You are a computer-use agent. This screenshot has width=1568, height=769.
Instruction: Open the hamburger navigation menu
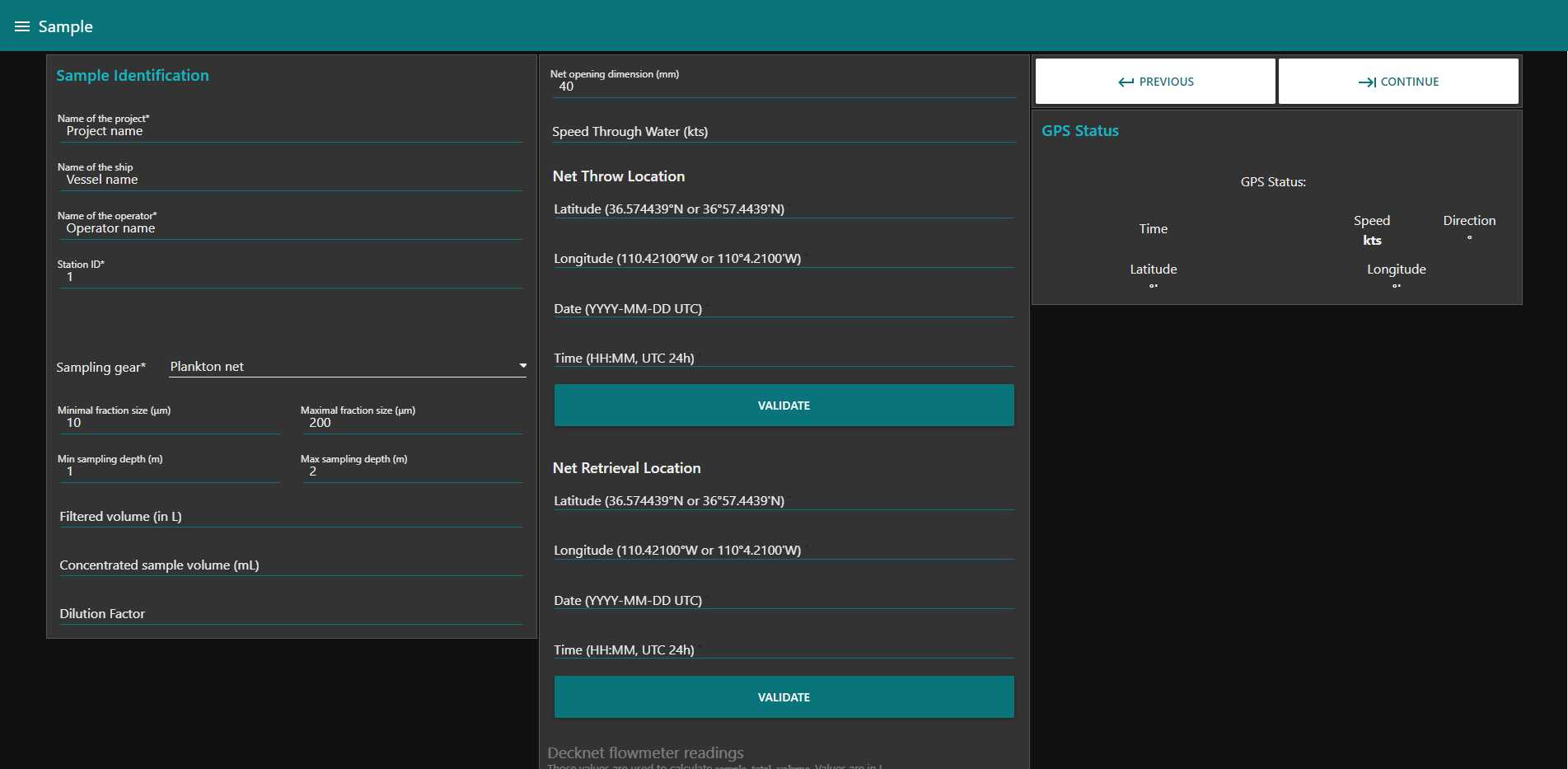pos(22,26)
